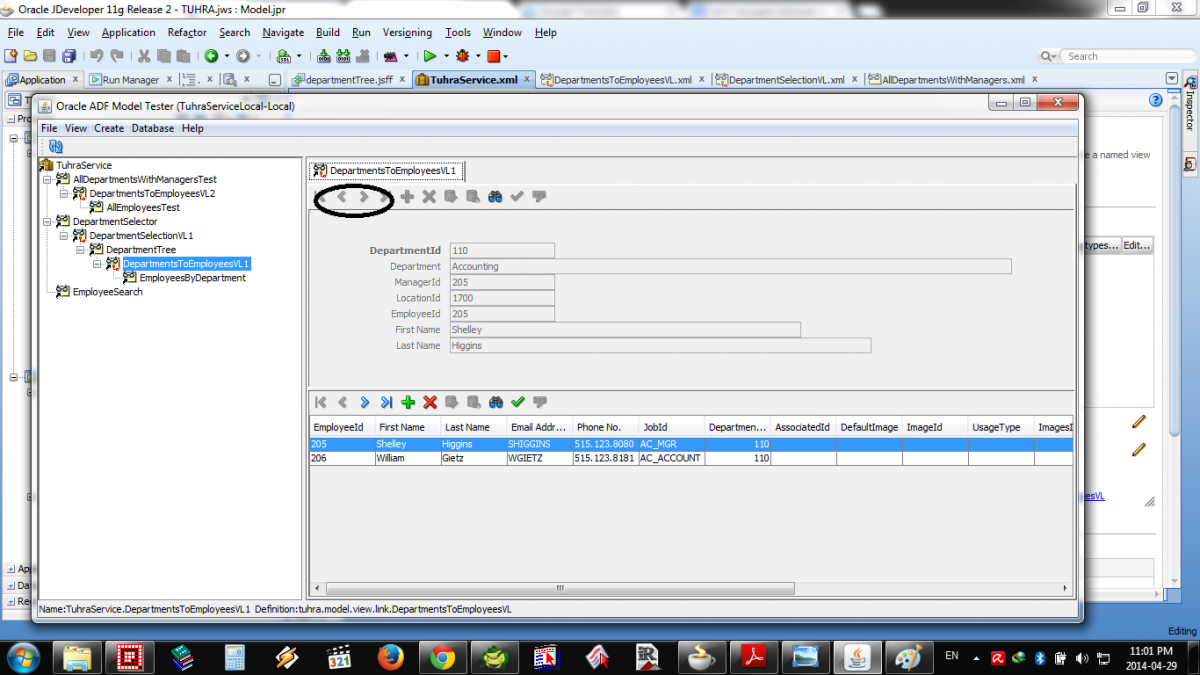Viewport: 1200px width, 675px height.
Task: Click the green checkmark validate icon in lower toolbar
Action: 518,402
